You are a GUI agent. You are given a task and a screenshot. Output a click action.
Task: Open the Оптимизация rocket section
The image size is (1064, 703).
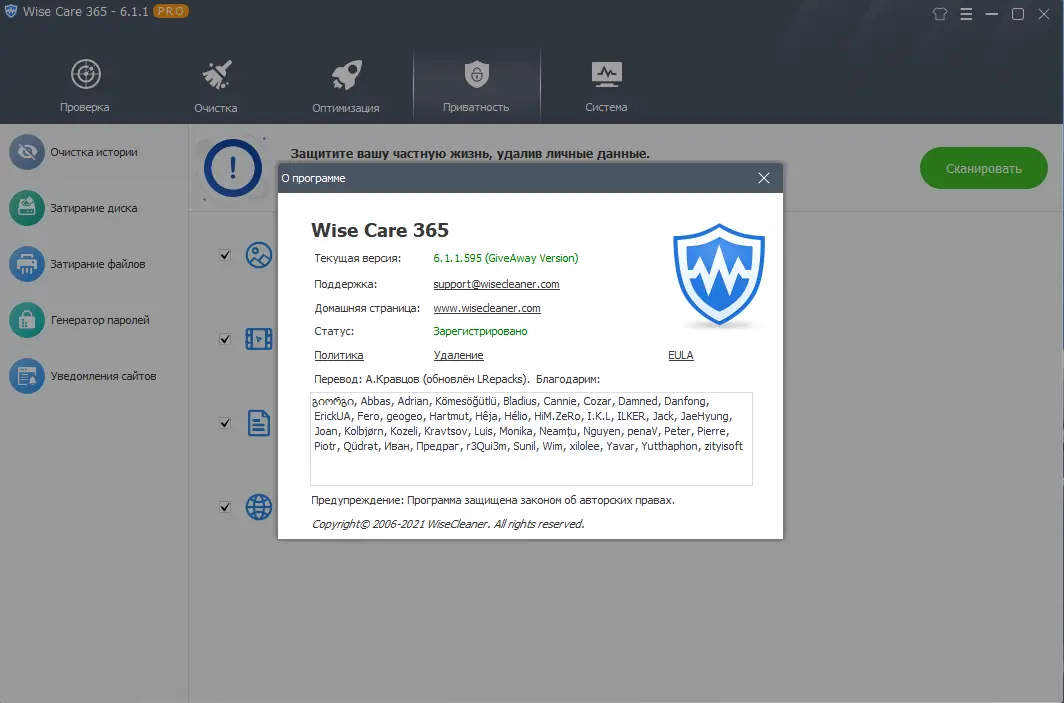(x=346, y=84)
